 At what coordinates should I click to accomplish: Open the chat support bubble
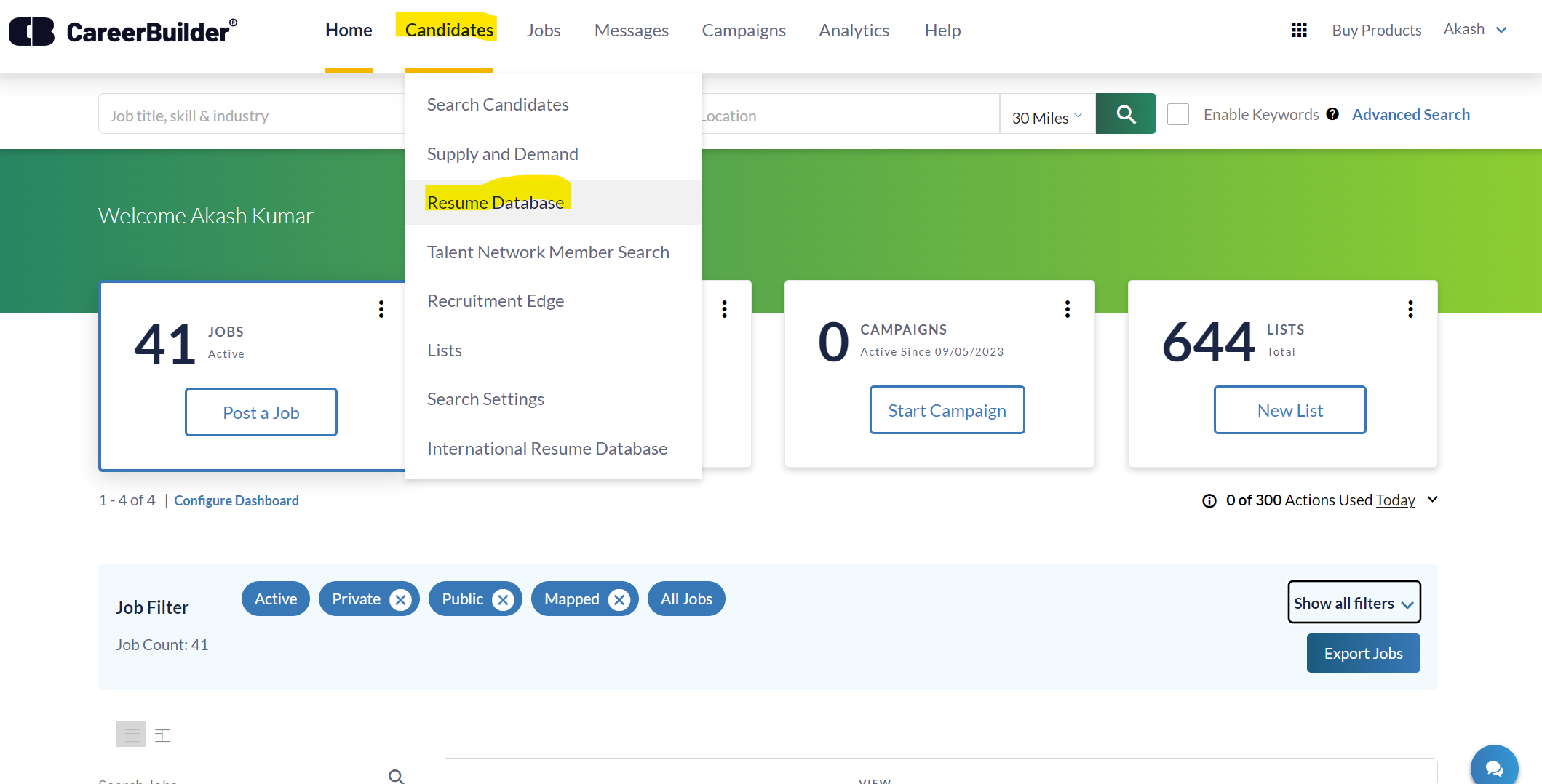click(x=1494, y=767)
